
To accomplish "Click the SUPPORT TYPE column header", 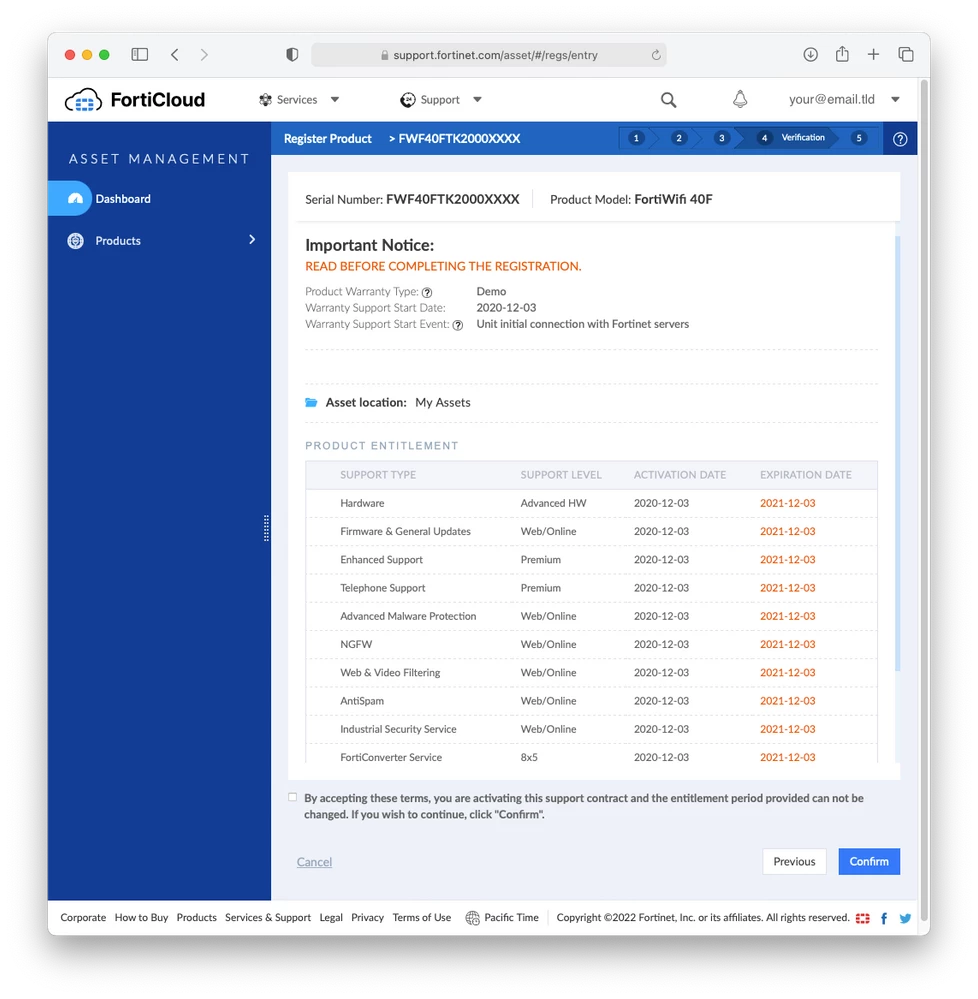I will click(378, 475).
